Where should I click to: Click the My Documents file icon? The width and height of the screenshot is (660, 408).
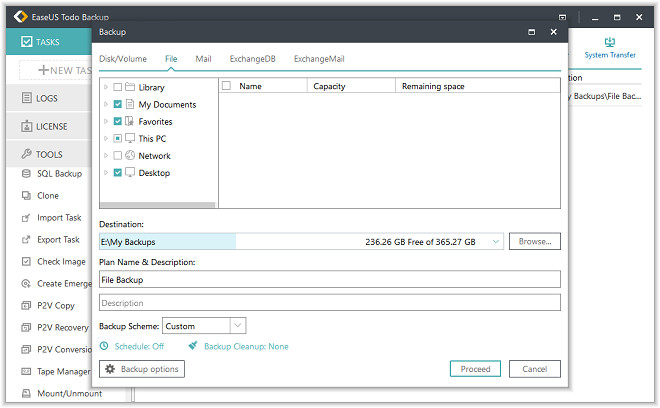[130, 104]
